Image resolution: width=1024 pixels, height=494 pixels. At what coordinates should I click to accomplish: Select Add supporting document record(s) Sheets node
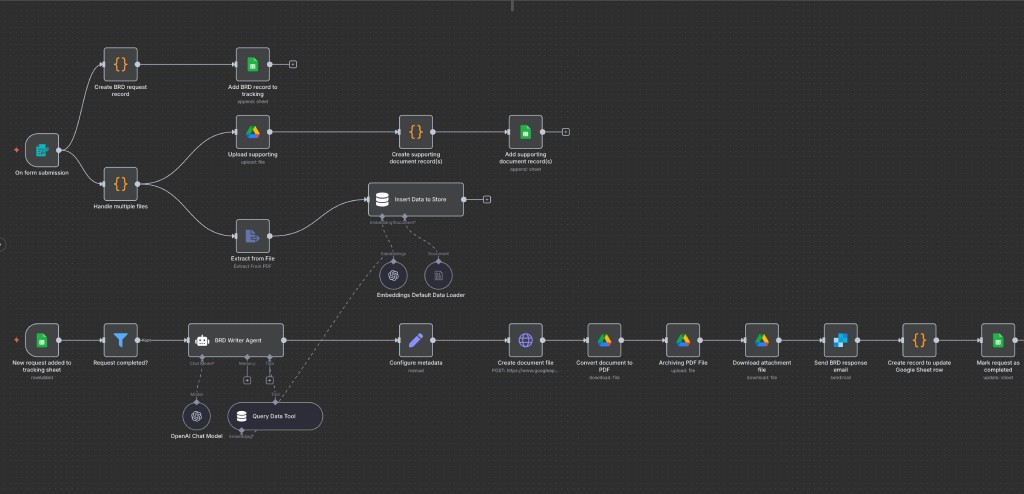(526, 132)
